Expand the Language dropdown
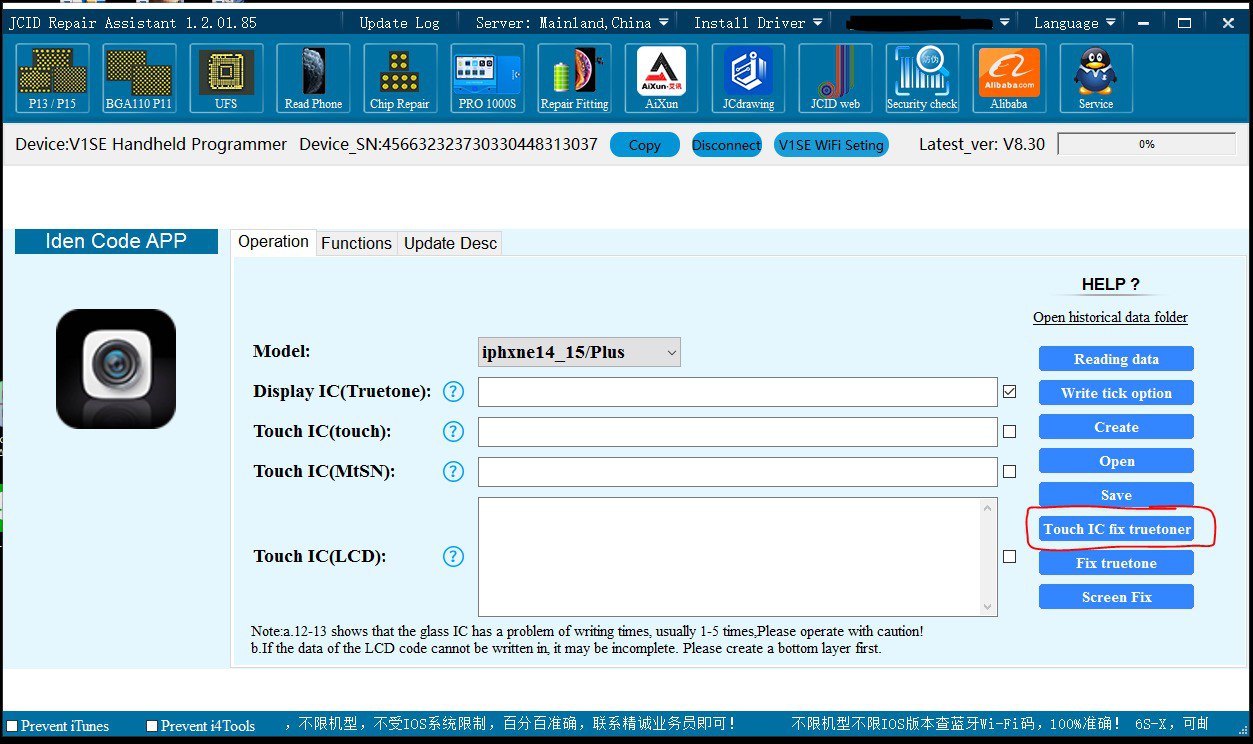This screenshot has width=1253, height=744. click(1076, 22)
